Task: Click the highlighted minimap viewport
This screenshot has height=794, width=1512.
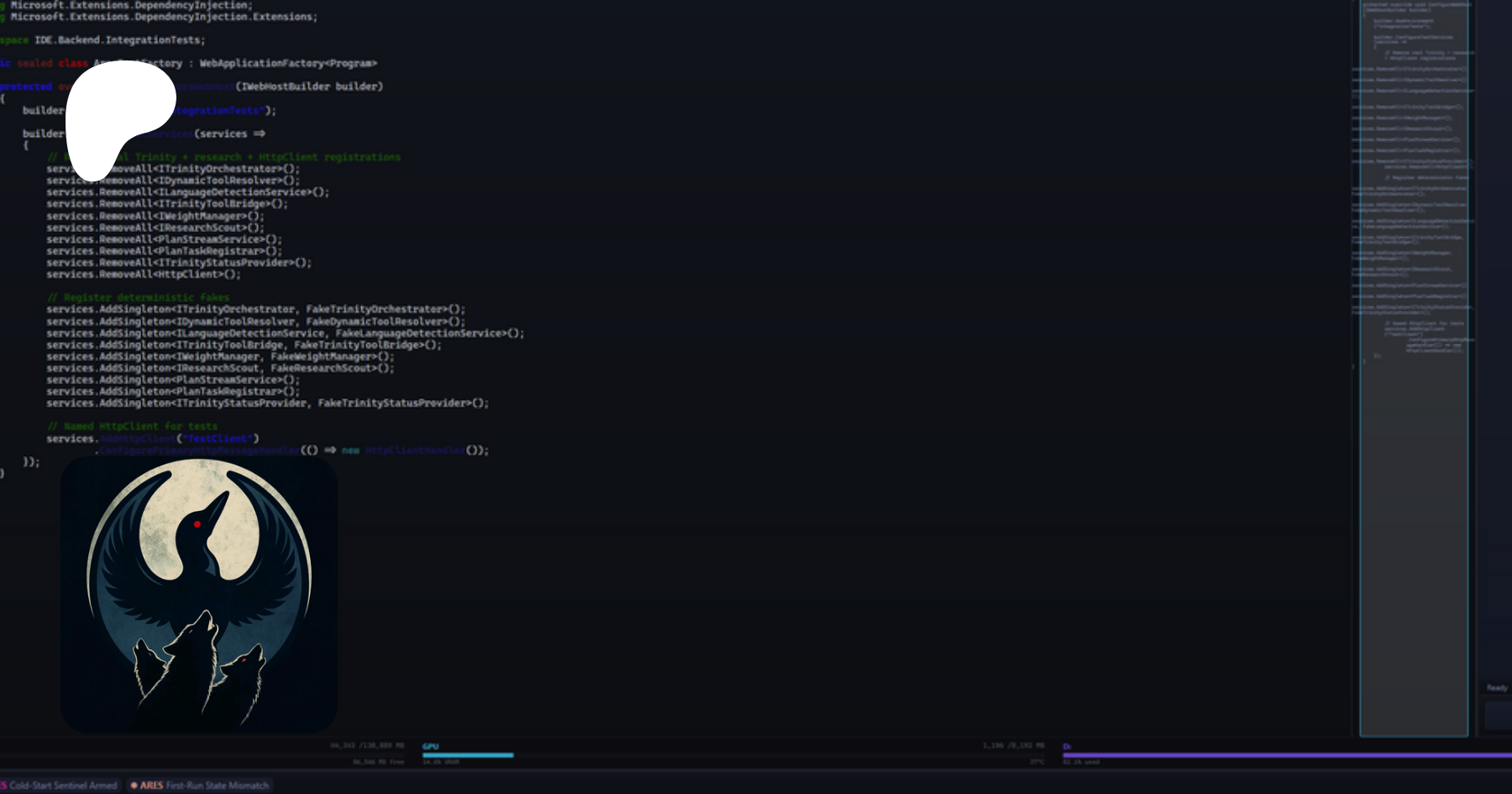Action: pos(1414,370)
